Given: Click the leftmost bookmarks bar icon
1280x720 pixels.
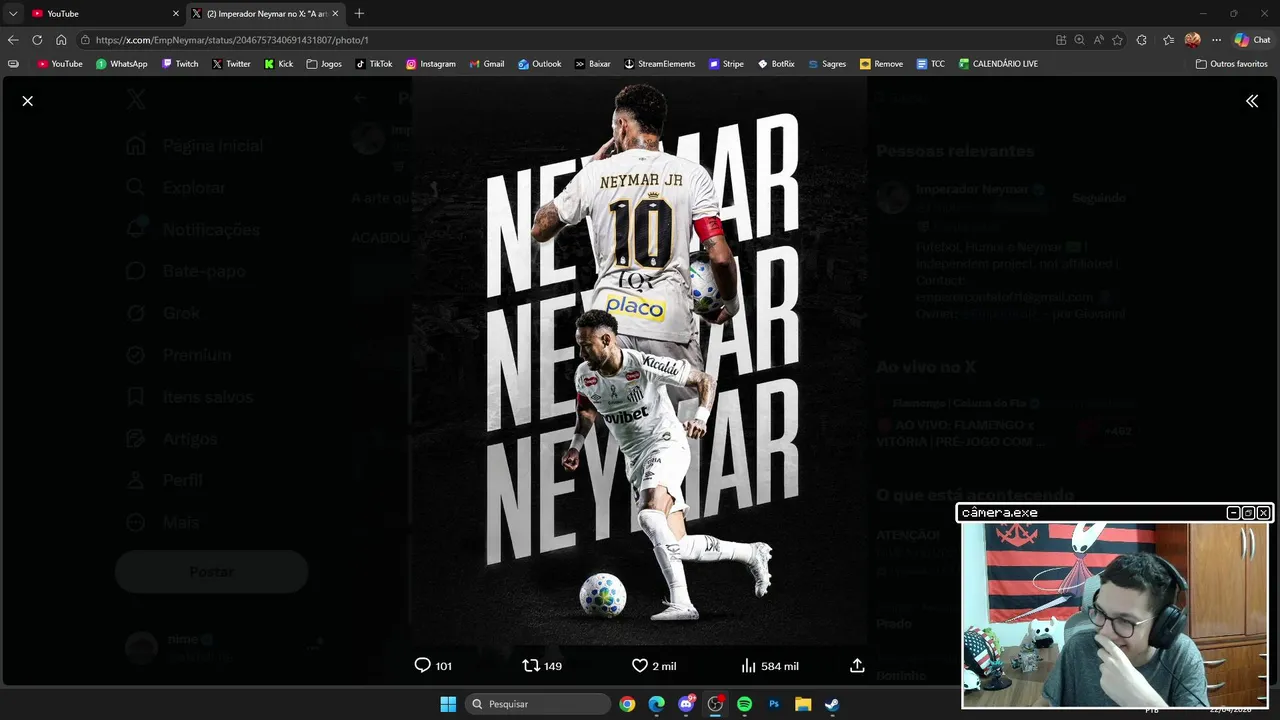Looking at the screenshot, I should click(x=13, y=63).
